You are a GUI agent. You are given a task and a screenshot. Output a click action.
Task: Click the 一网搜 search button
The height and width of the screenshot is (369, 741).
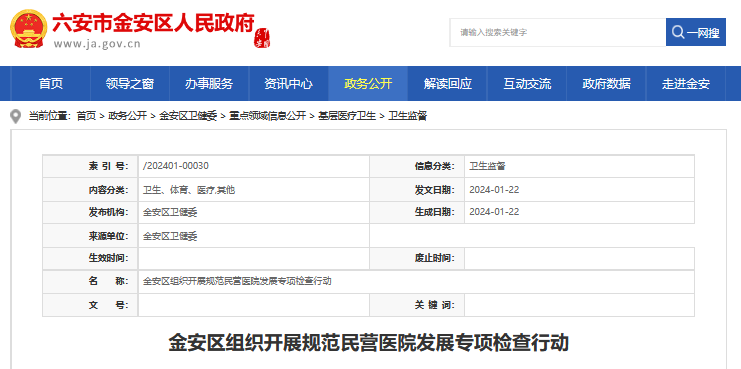pyautogui.click(x=696, y=32)
